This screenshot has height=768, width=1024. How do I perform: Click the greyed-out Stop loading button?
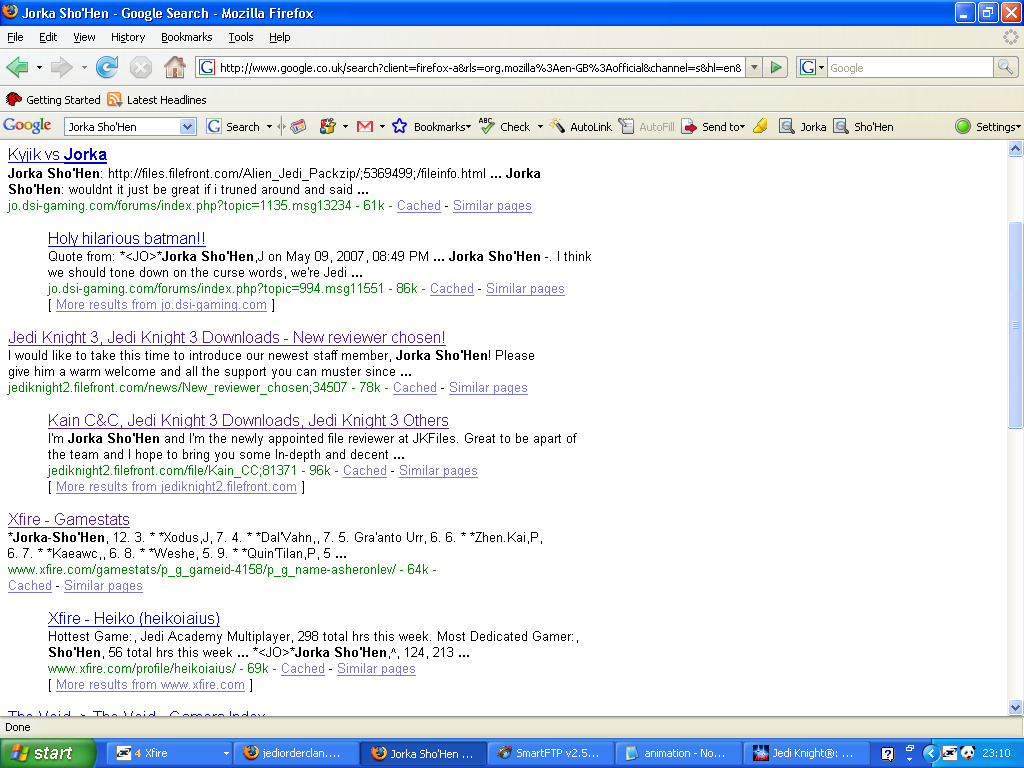[x=140, y=67]
